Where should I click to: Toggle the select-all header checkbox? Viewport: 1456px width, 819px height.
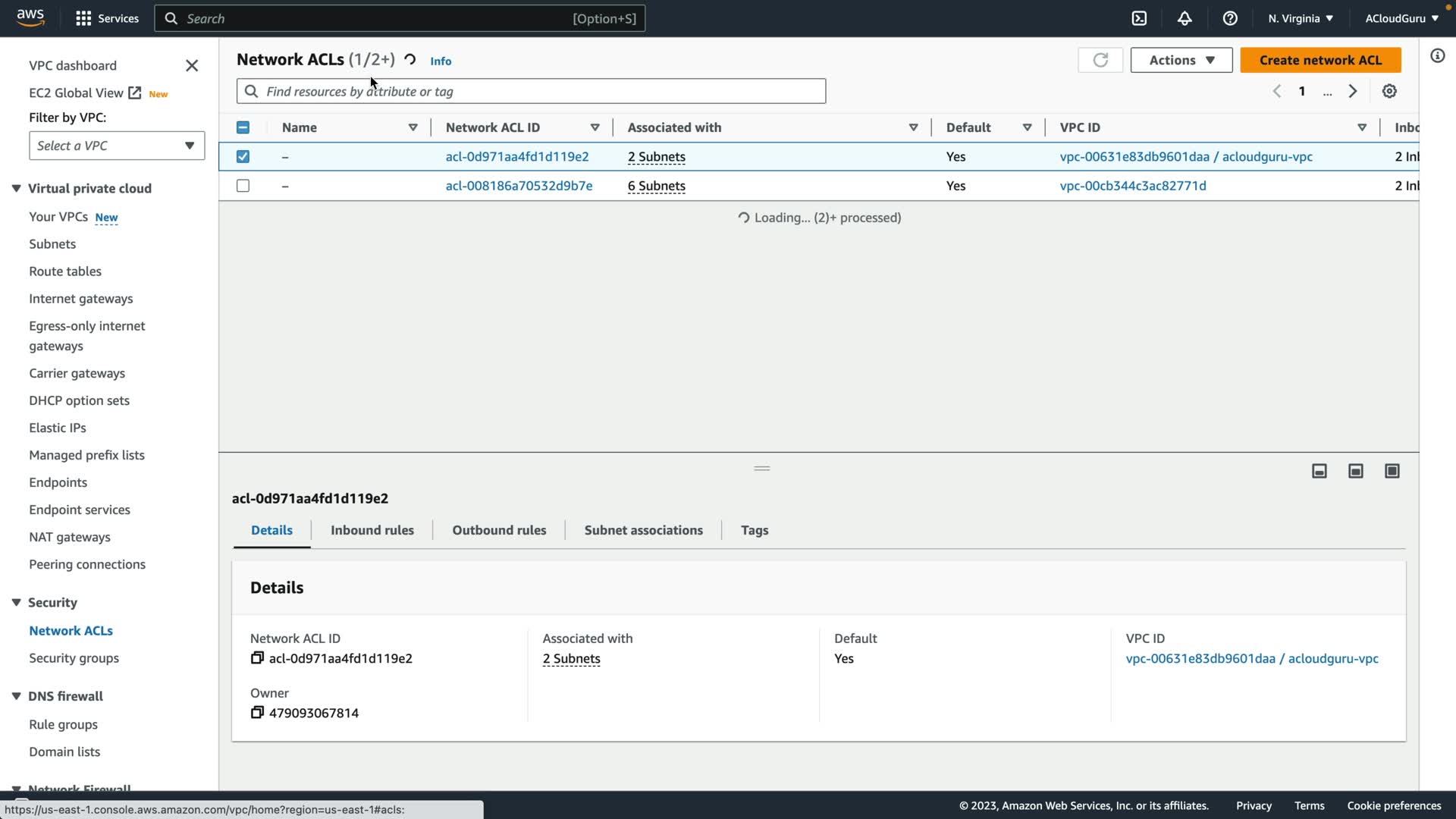[x=243, y=127]
